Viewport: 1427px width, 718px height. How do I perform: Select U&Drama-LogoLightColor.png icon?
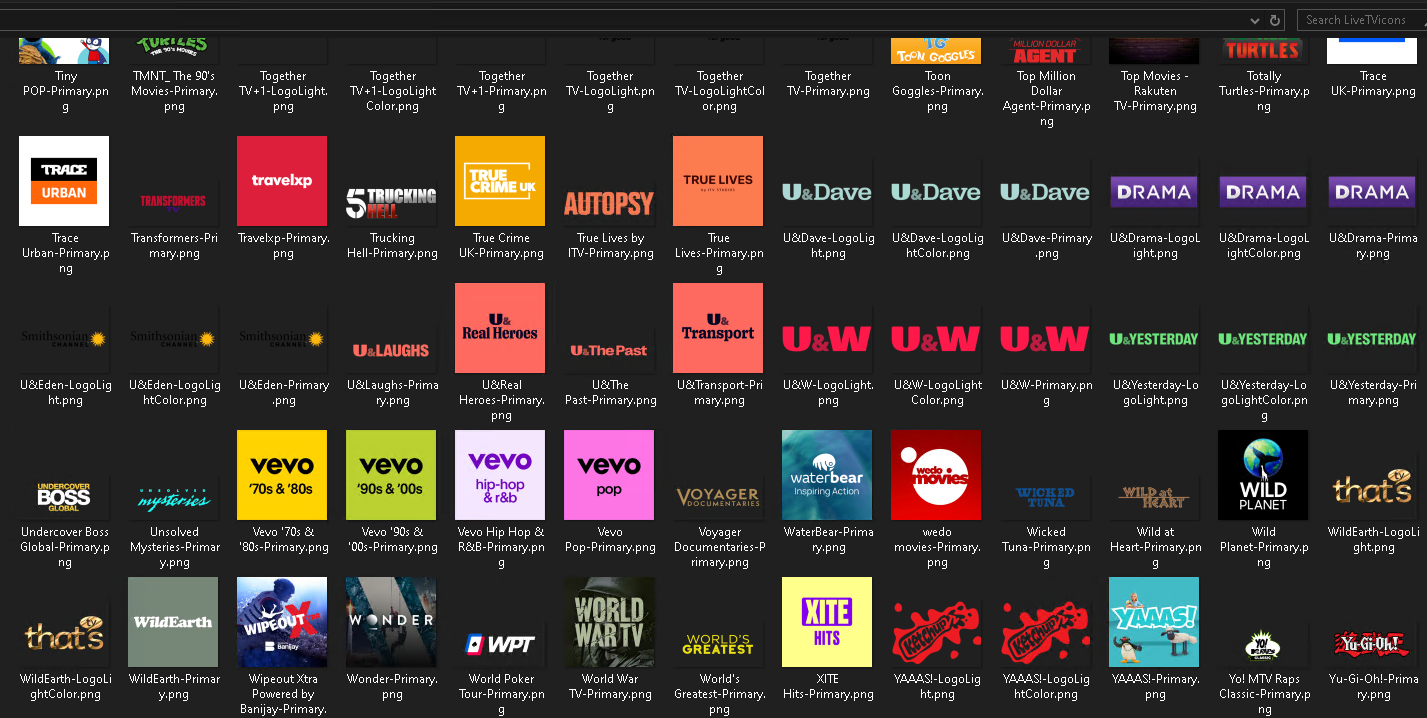(1263, 192)
